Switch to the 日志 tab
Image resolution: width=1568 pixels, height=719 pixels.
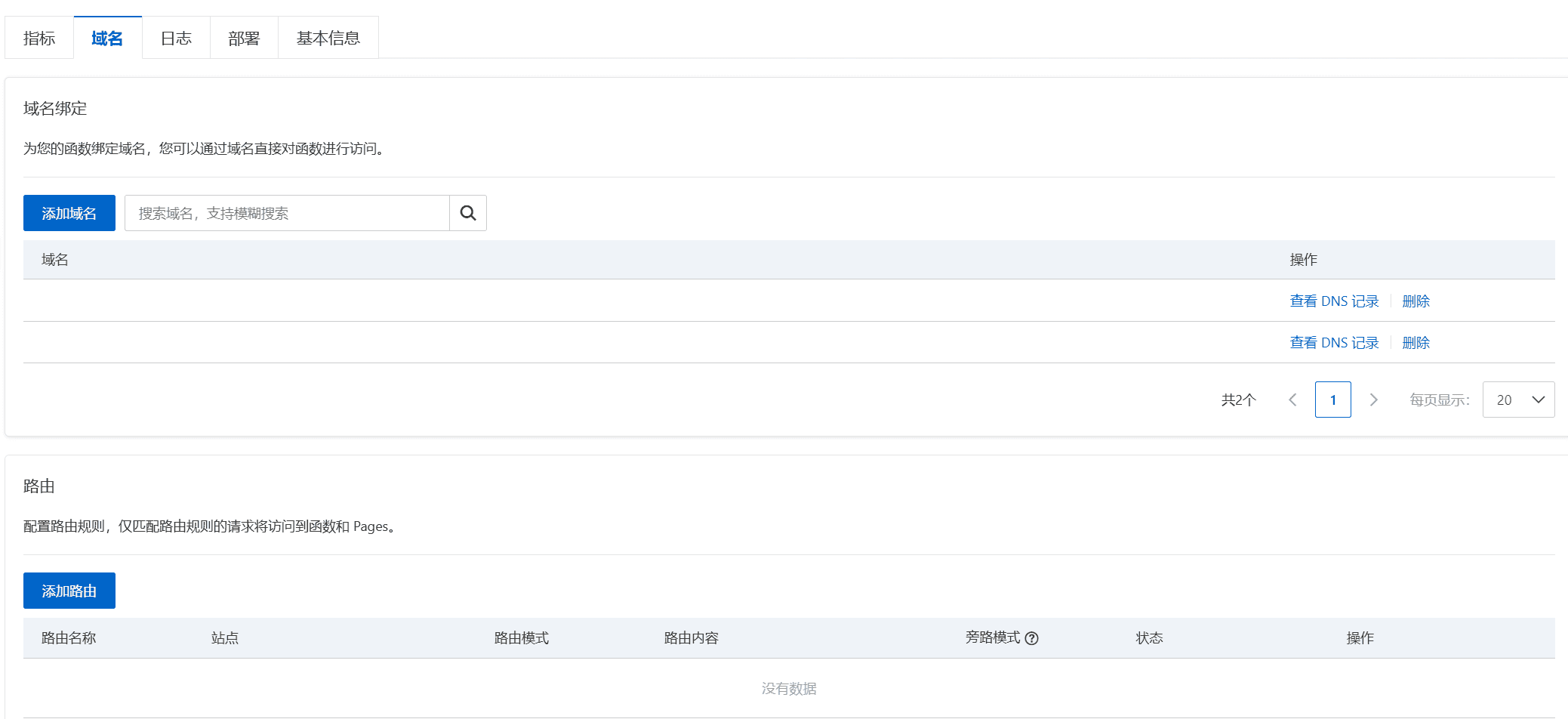(175, 38)
